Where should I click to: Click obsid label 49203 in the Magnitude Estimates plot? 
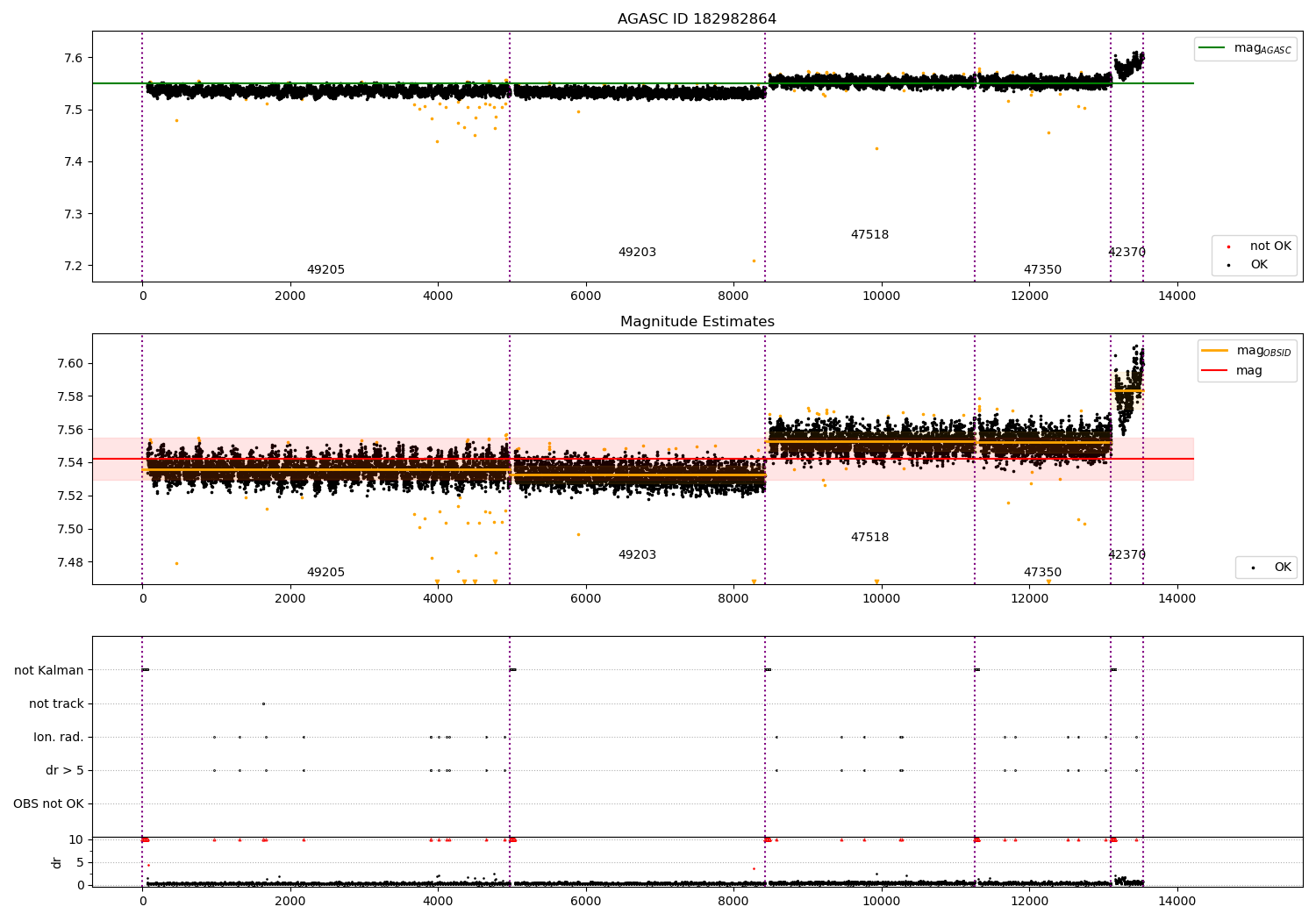click(x=637, y=555)
